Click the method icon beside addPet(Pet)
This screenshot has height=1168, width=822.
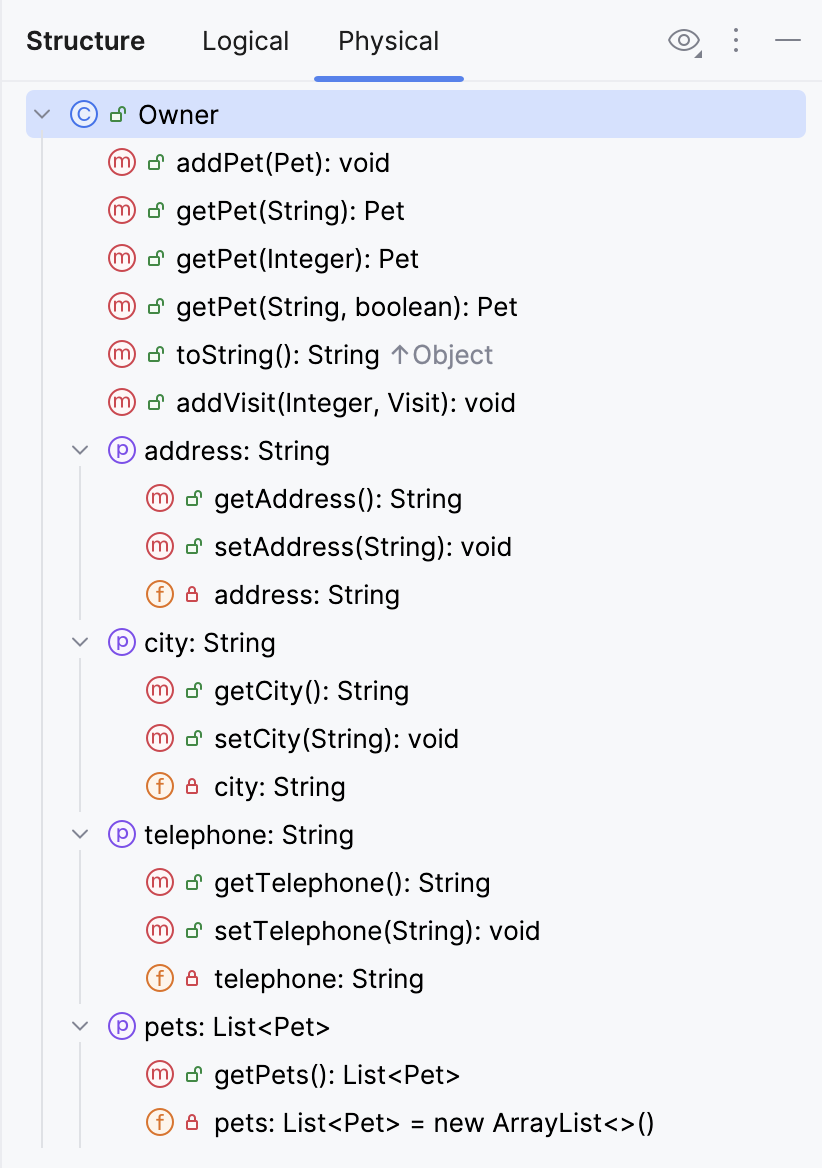(121, 162)
